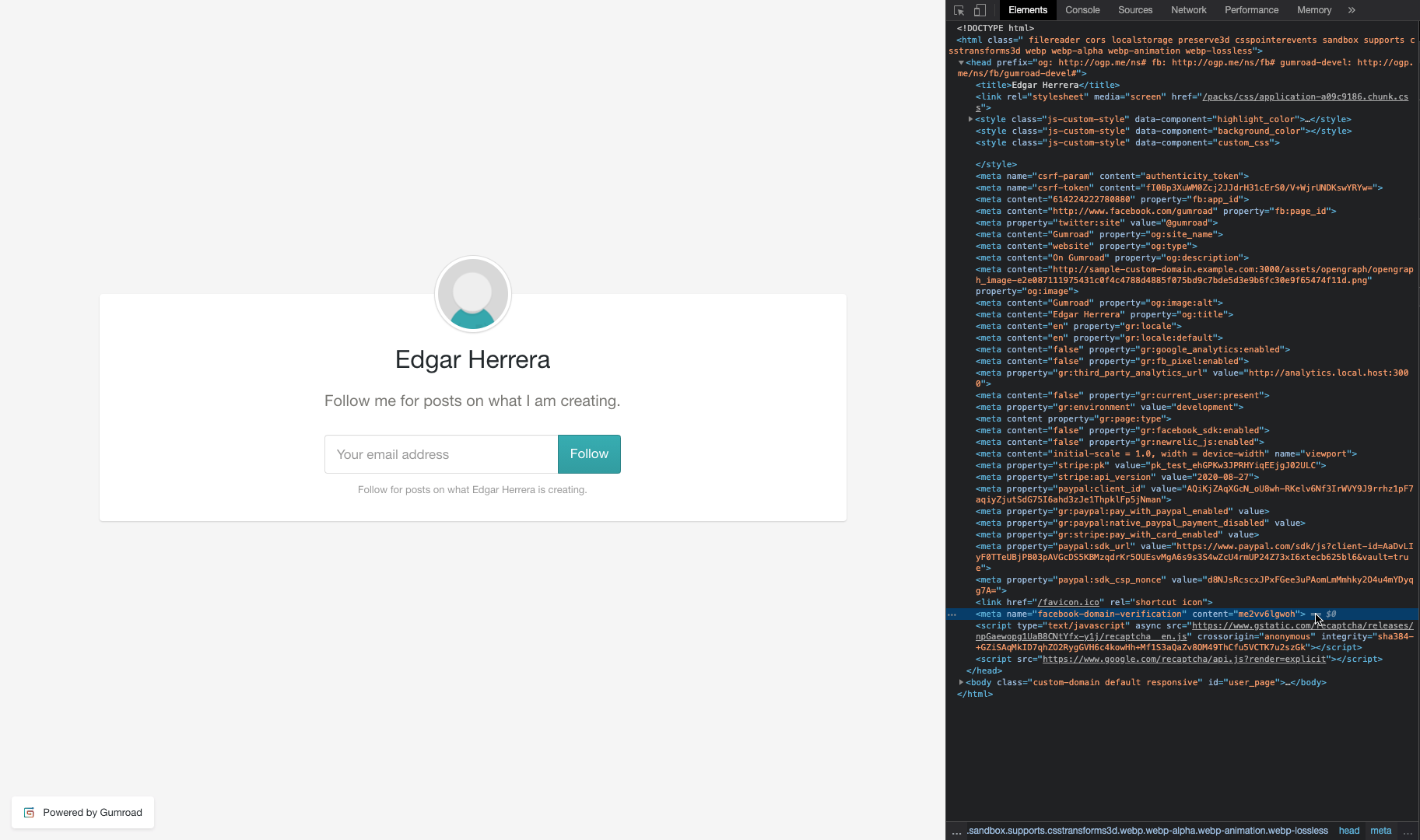The width and height of the screenshot is (1420, 840).
Task: Open the Performance tab
Action: (1251, 10)
